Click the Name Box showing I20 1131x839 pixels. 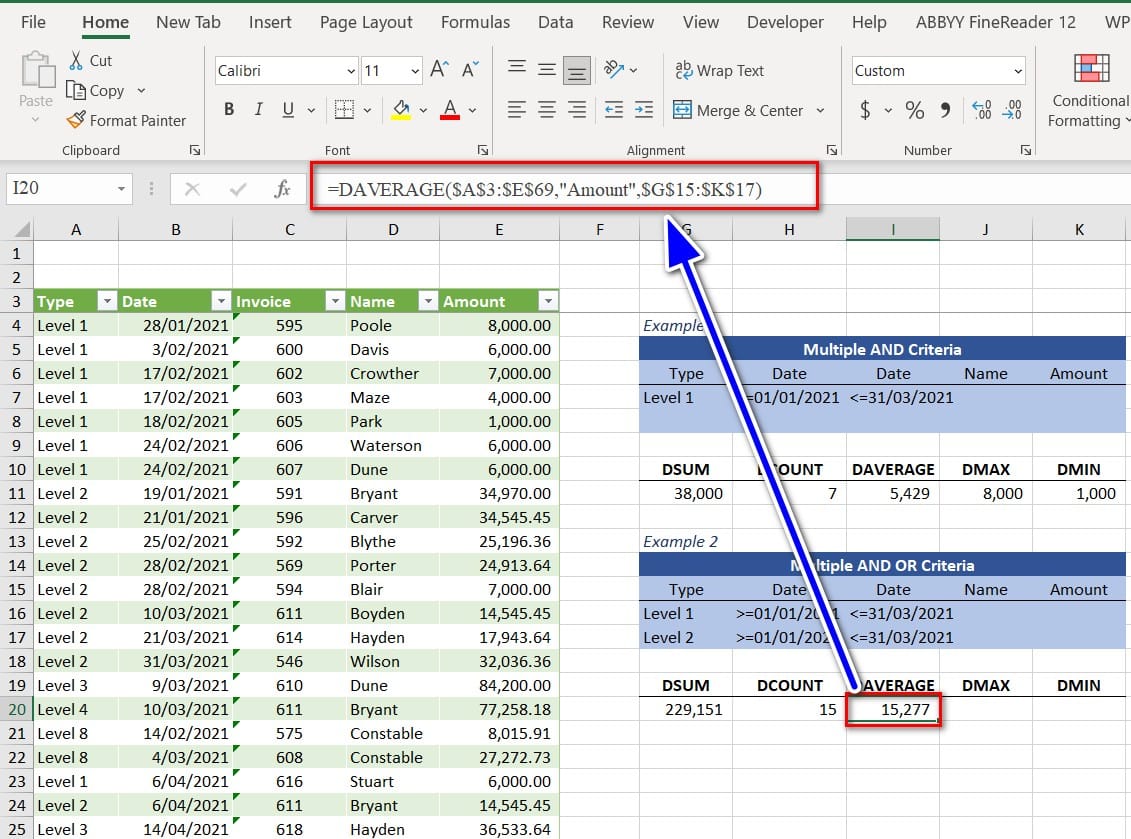pos(60,188)
